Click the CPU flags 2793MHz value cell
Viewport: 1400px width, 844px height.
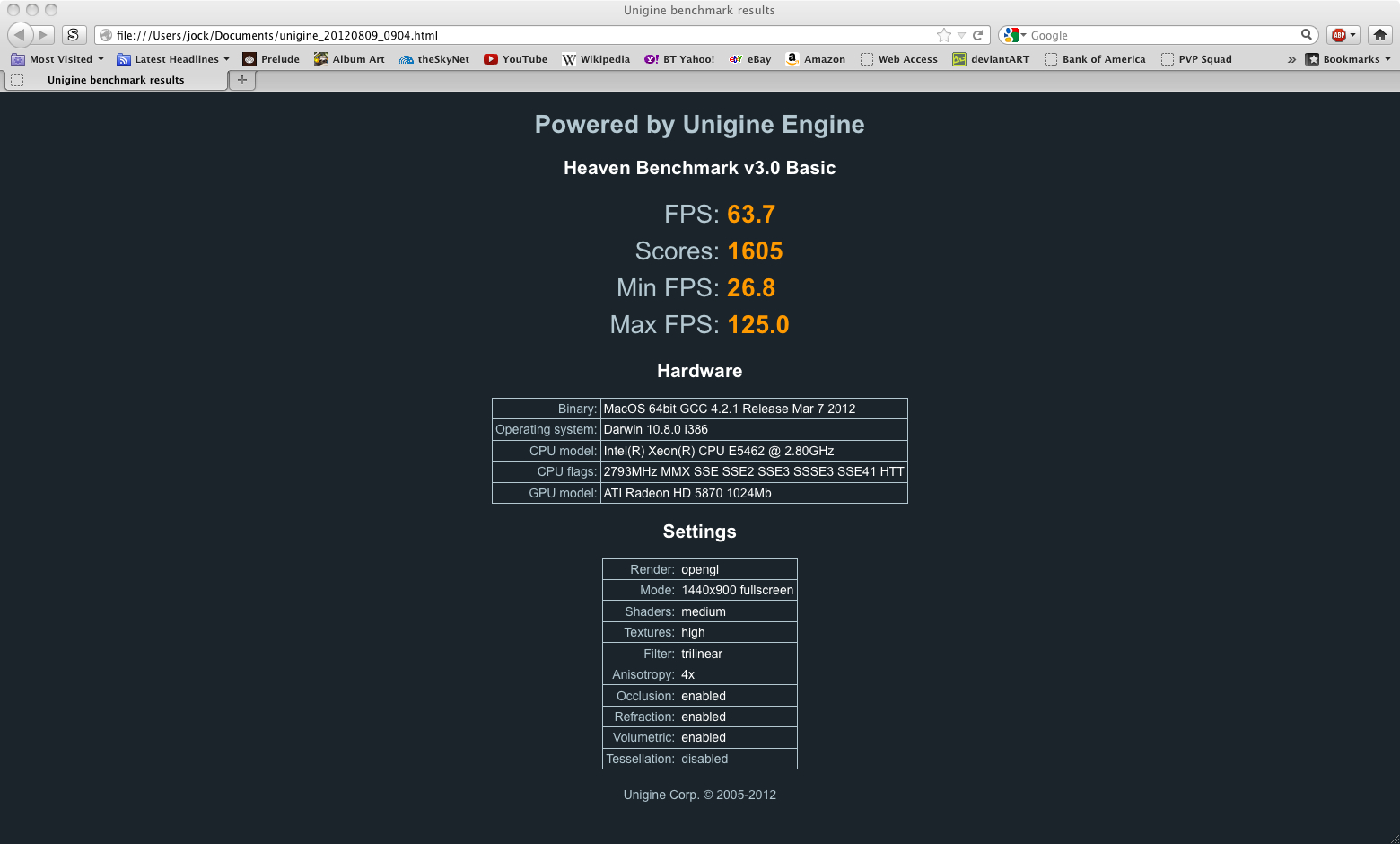[754, 471]
